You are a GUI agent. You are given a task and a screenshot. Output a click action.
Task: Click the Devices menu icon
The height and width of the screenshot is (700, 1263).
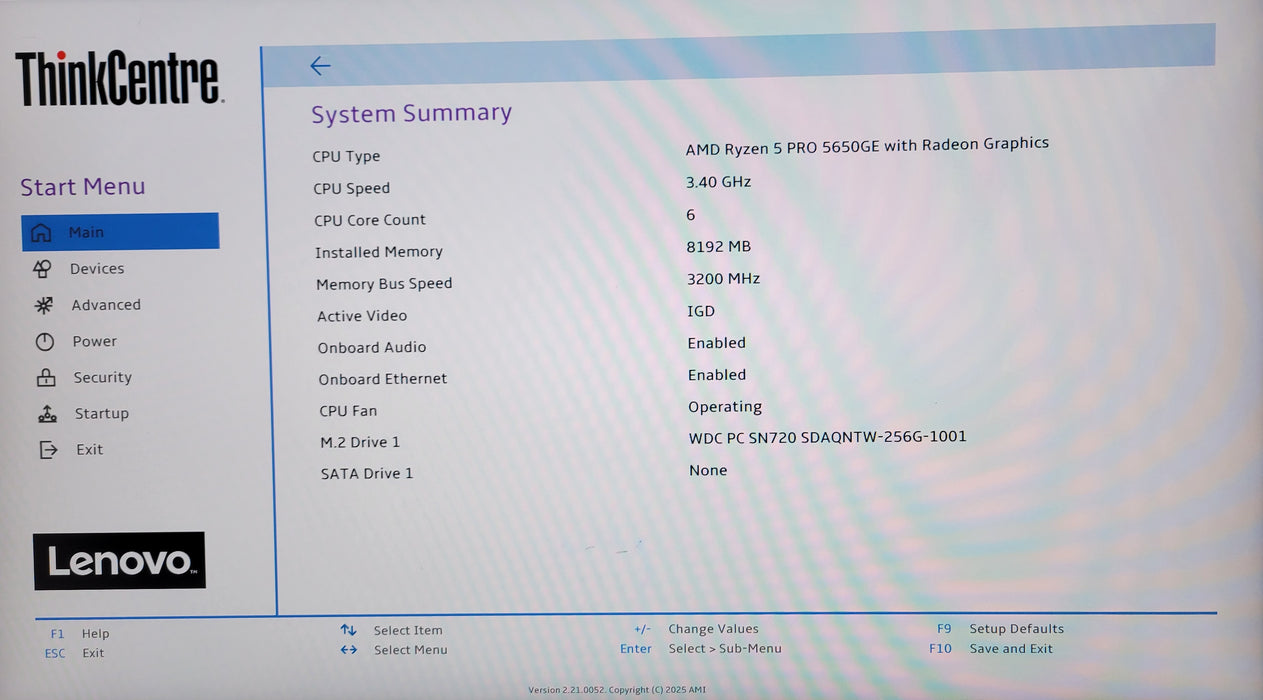(x=42, y=269)
